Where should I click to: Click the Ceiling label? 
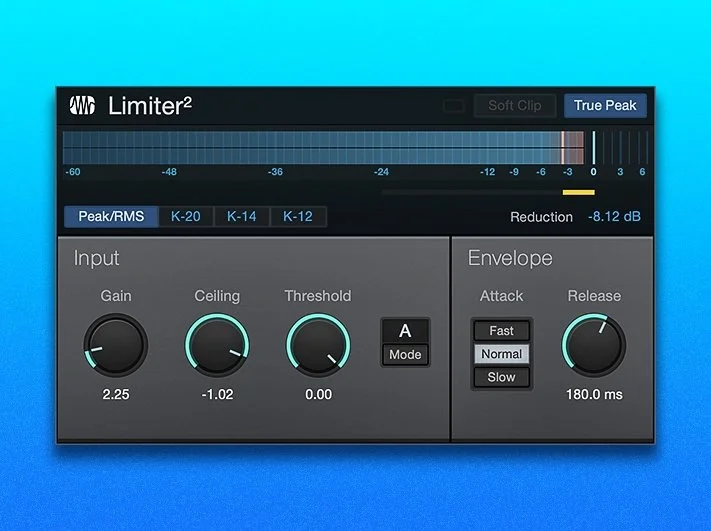click(217, 296)
